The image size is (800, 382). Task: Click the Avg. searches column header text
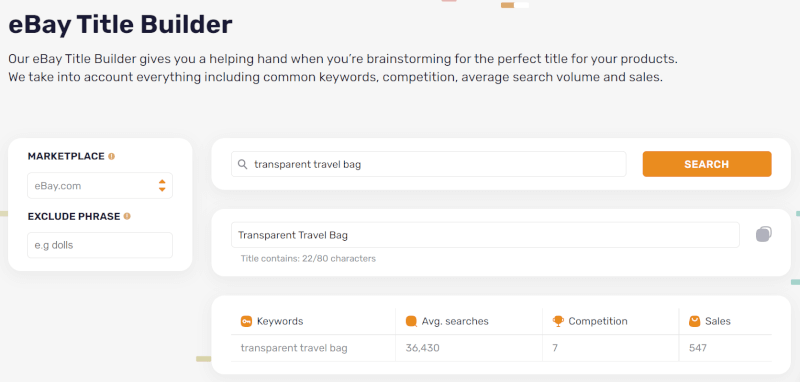[x=455, y=321]
